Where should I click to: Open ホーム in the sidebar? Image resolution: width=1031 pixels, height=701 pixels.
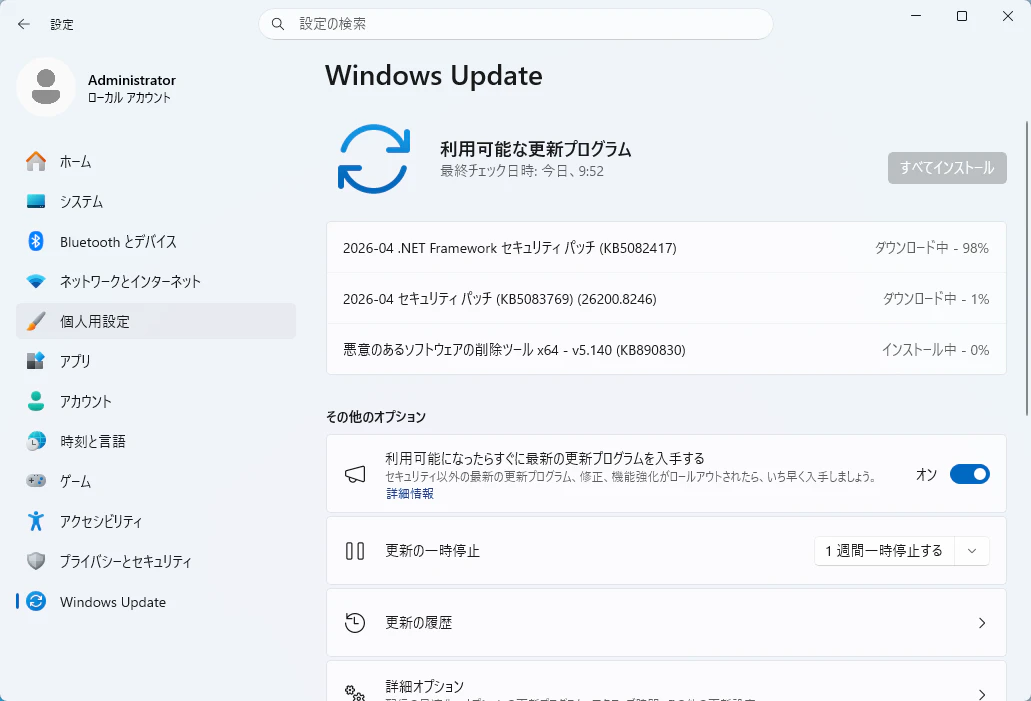point(156,161)
